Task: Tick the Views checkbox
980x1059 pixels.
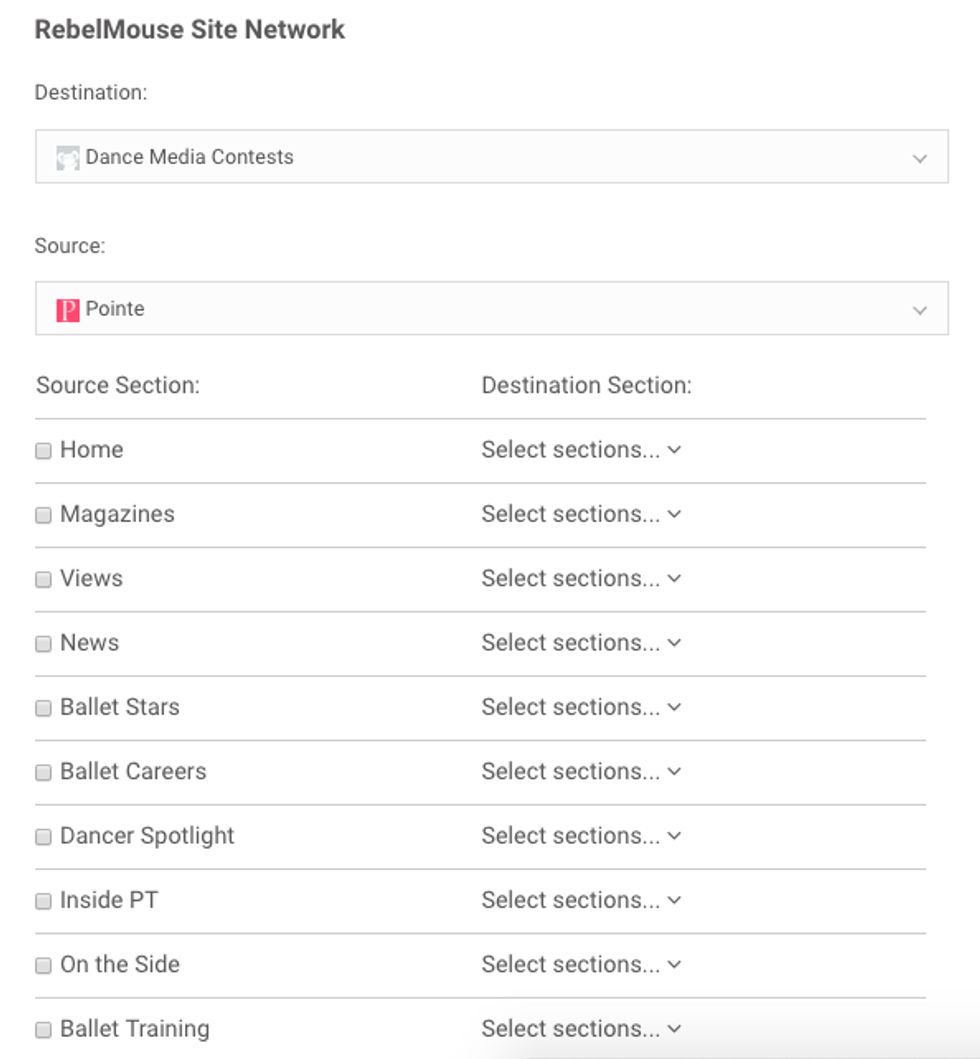Action: click(x=43, y=580)
